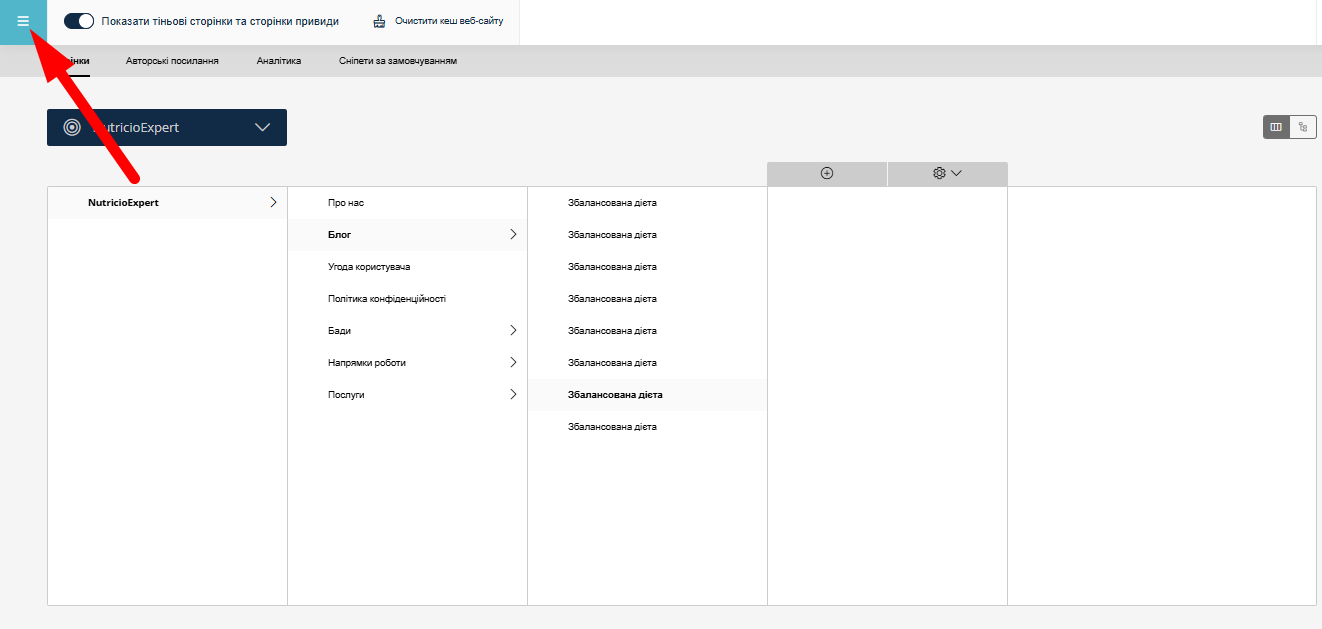Viewport: 1322px width, 629px height.
Task: Click the clear website cache brush icon
Action: pos(379,21)
